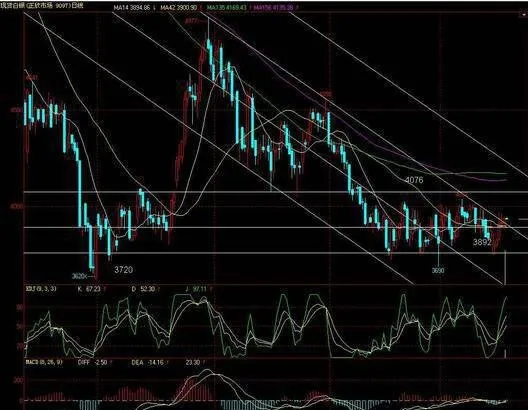528x410 pixels.
Task: Click the purple MA156 moving average label
Action: coord(273,7)
